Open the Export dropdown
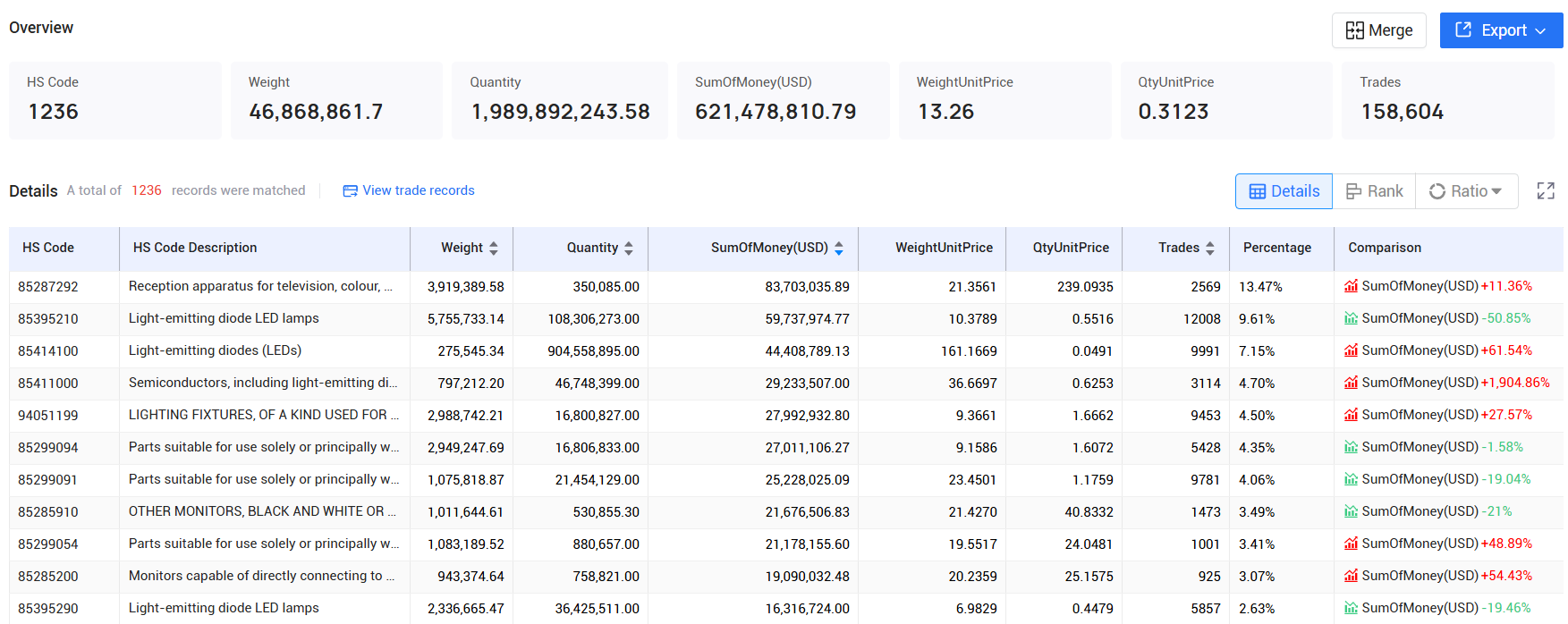Image resolution: width=1568 pixels, height=624 pixels. (1501, 30)
